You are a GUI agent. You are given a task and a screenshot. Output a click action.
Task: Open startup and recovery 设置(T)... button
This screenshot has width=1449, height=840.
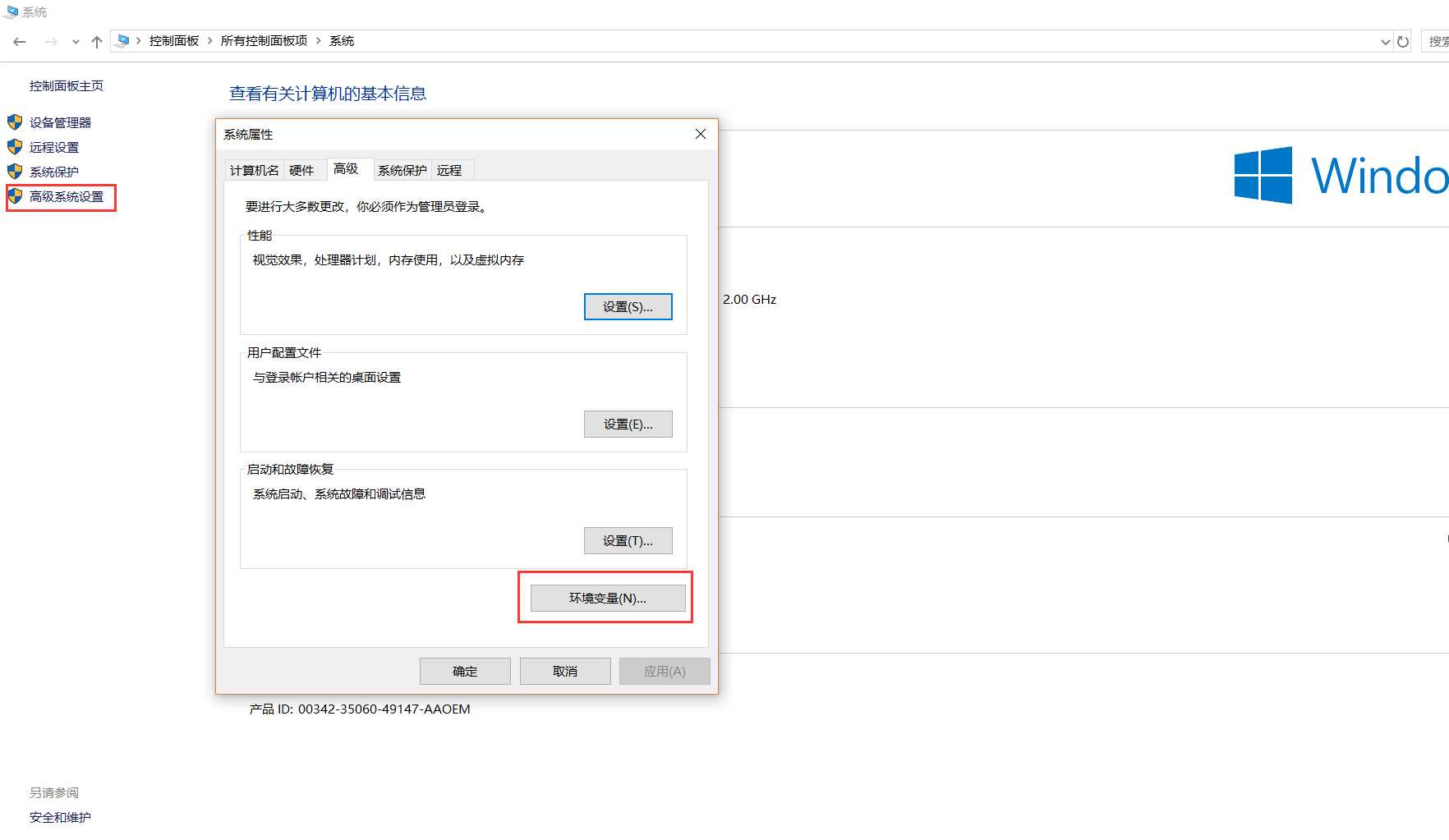[628, 541]
